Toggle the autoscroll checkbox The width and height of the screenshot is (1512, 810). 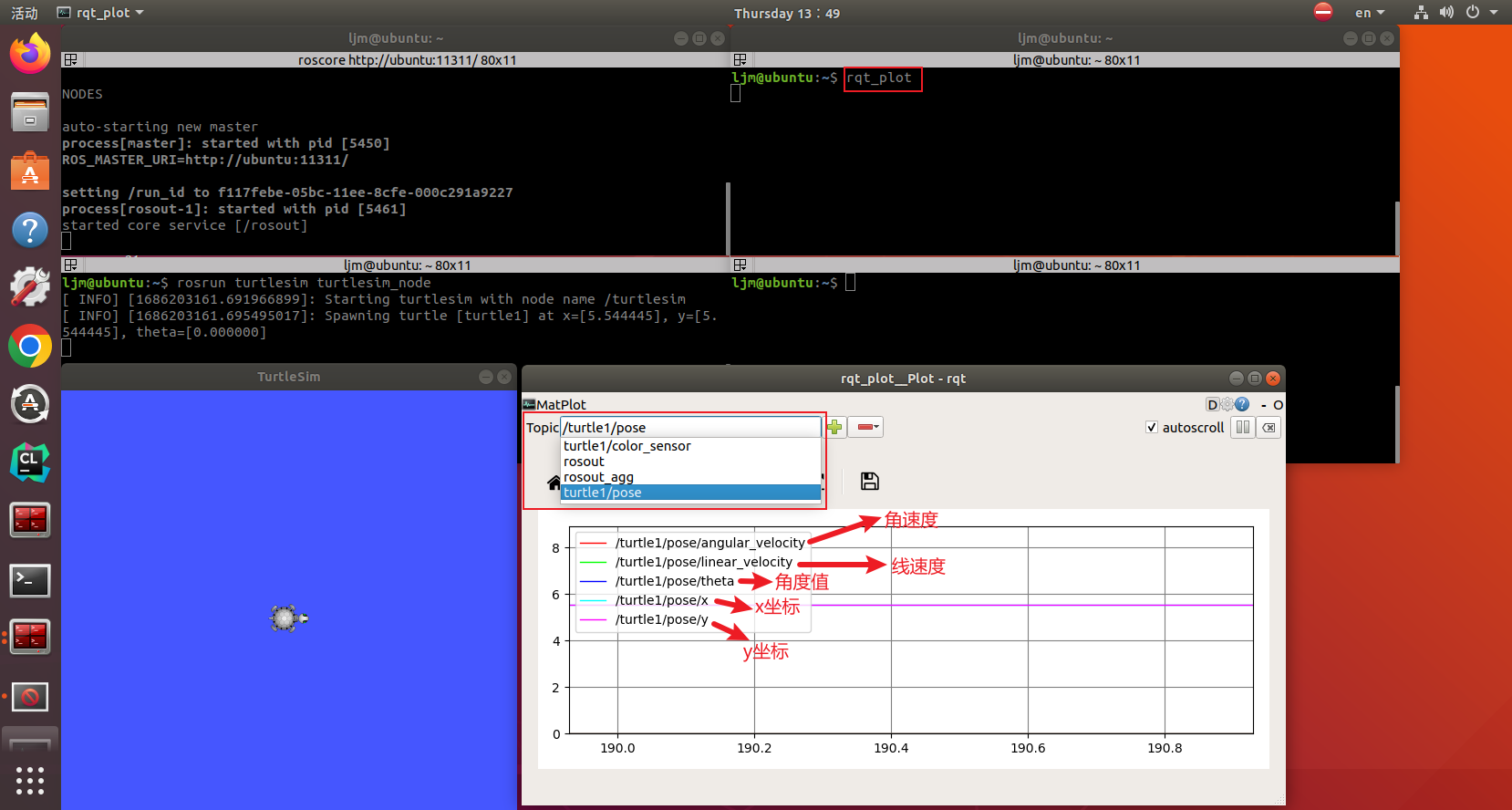[x=1152, y=427]
